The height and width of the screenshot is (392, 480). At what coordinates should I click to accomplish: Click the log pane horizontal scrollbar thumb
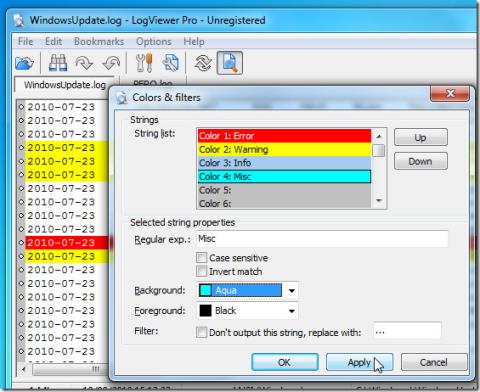click(70, 369)
